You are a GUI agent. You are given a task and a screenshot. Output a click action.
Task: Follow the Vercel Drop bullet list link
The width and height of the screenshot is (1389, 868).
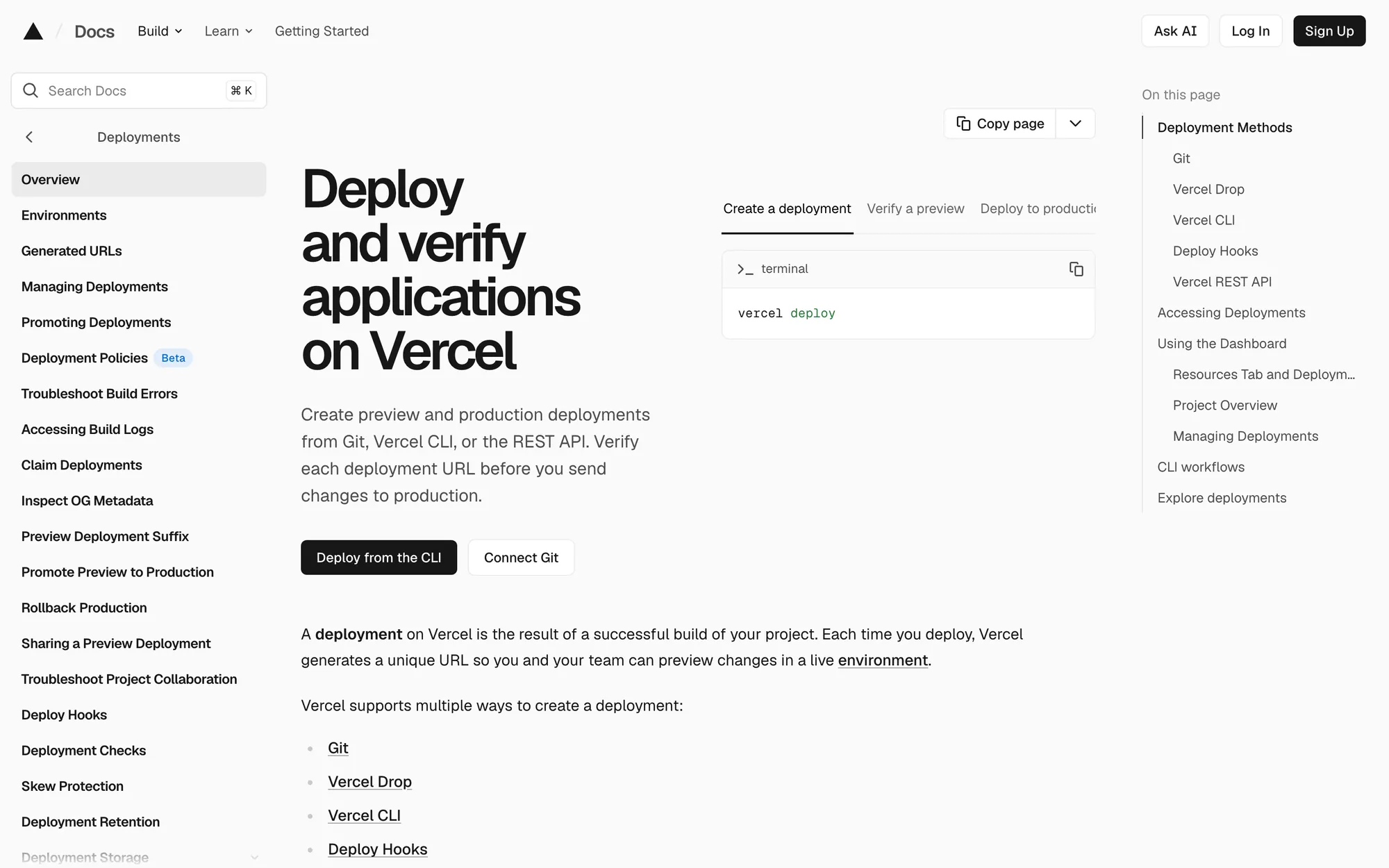coord(369,782)
